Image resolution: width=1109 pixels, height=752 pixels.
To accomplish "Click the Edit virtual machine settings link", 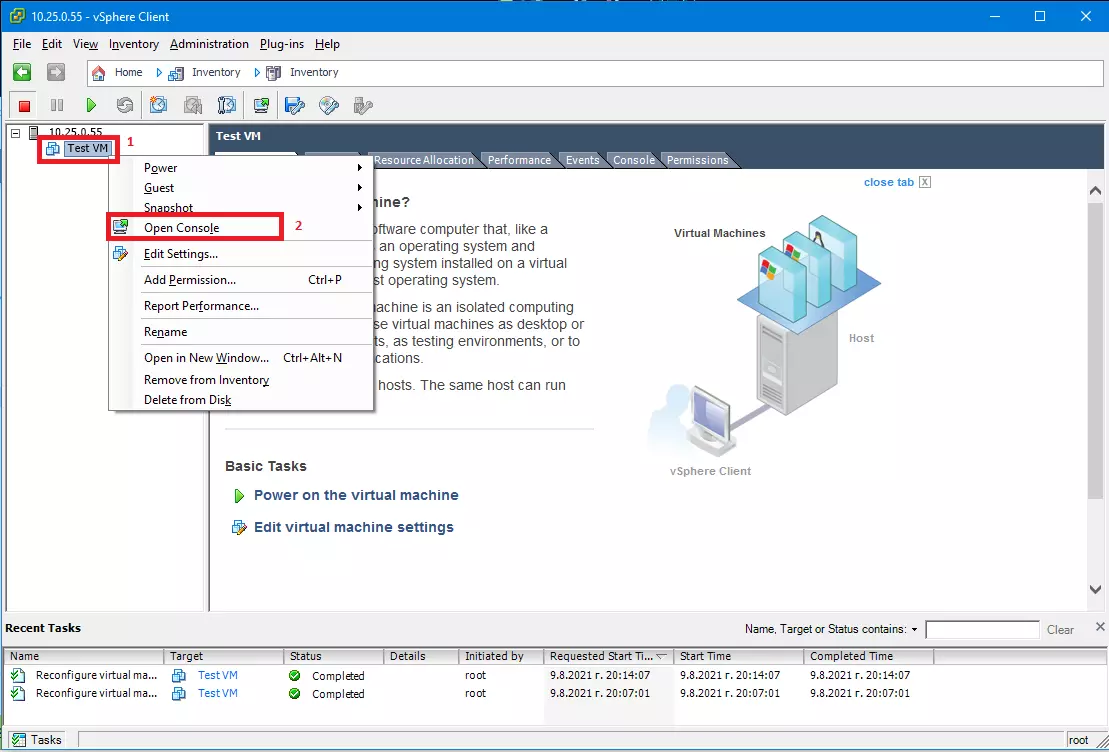I will click(x=354, y=527).
